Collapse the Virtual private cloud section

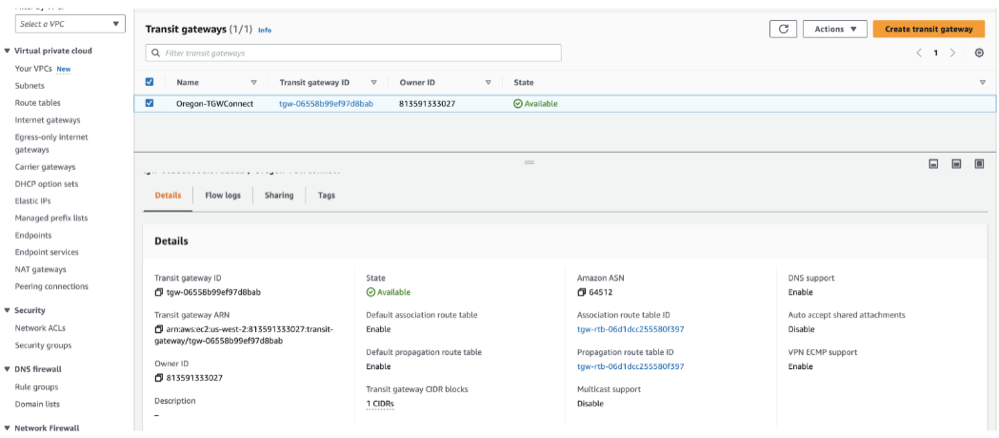8,51
